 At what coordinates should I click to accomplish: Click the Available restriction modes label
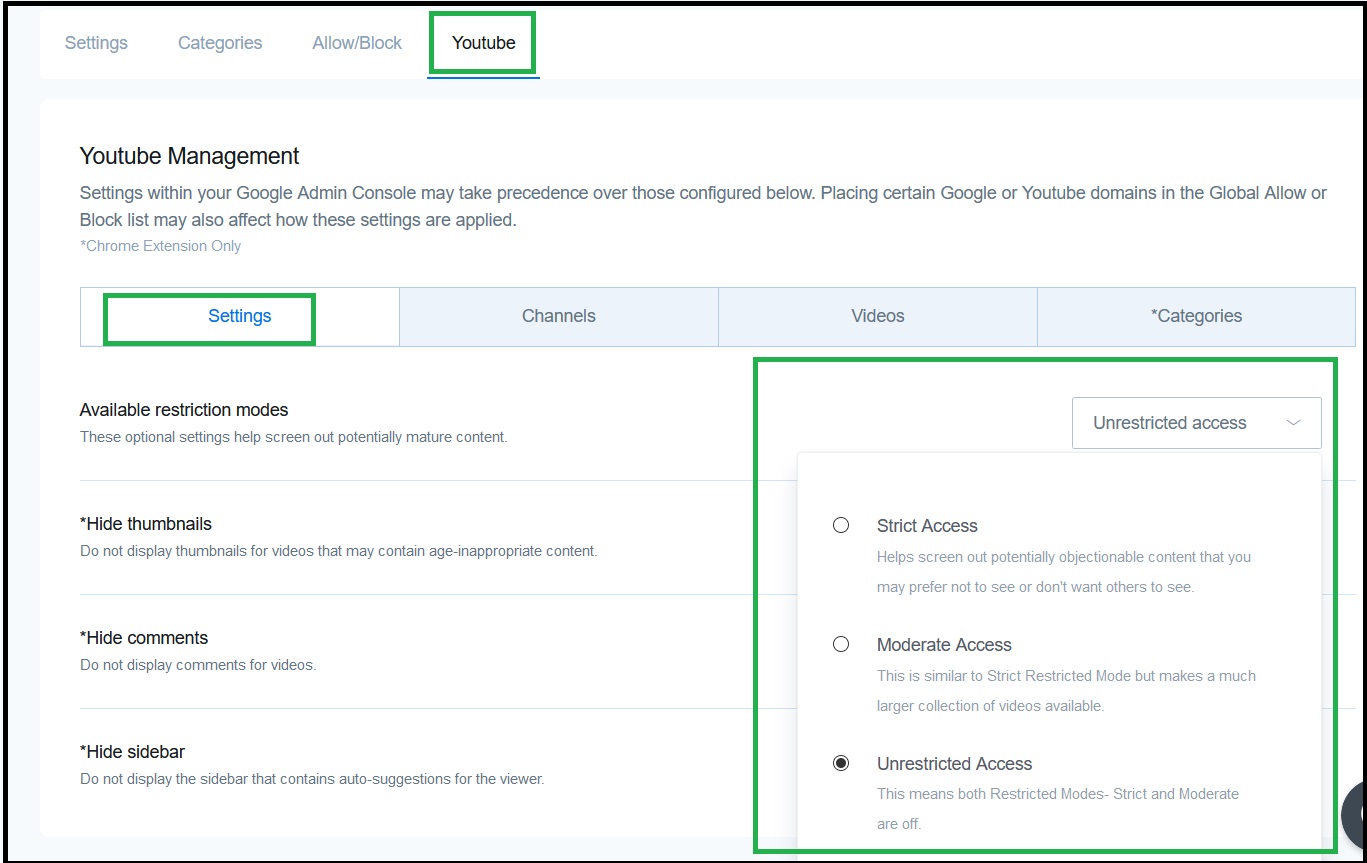(184, 410)
